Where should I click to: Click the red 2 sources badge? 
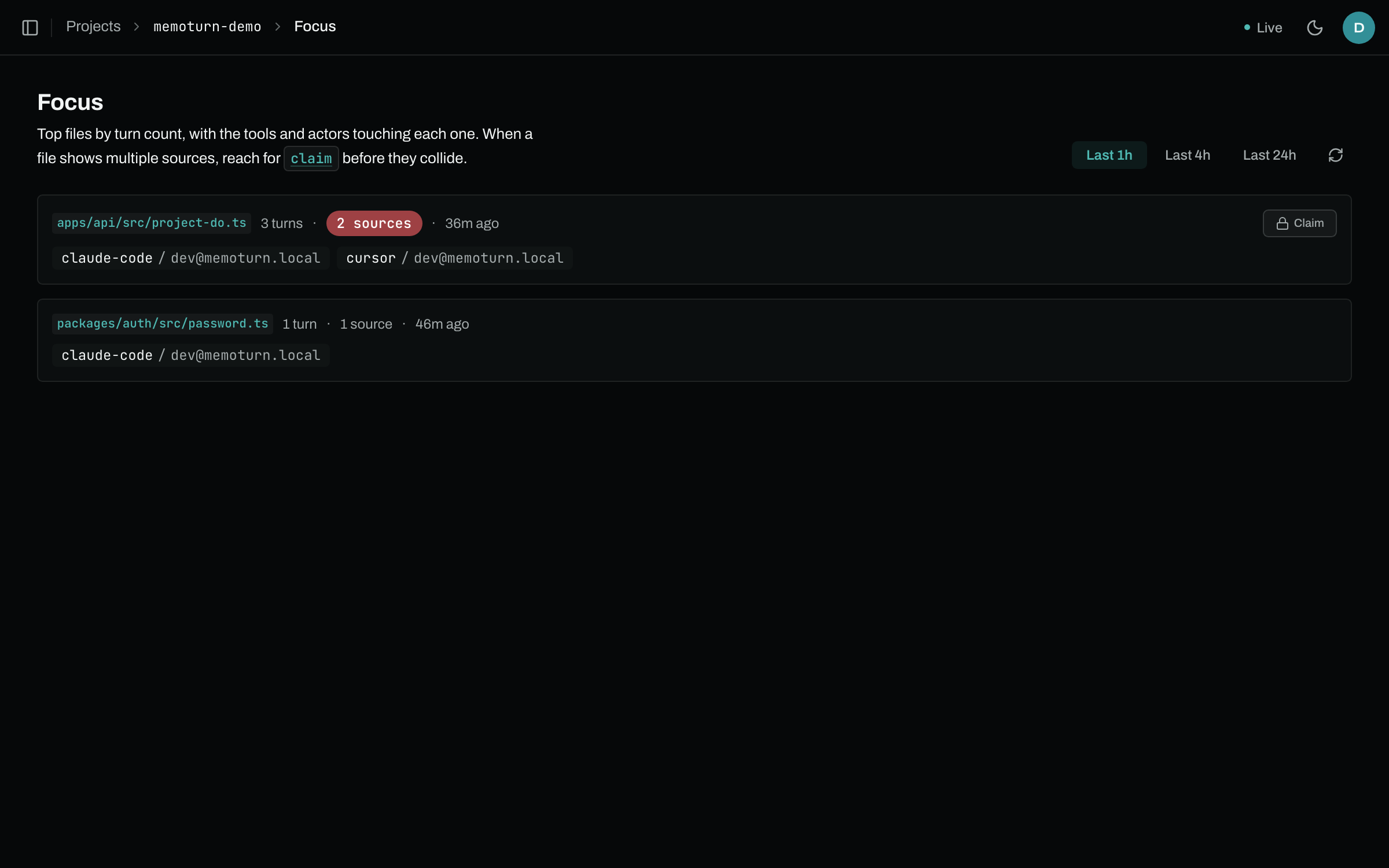click(374, 223)
